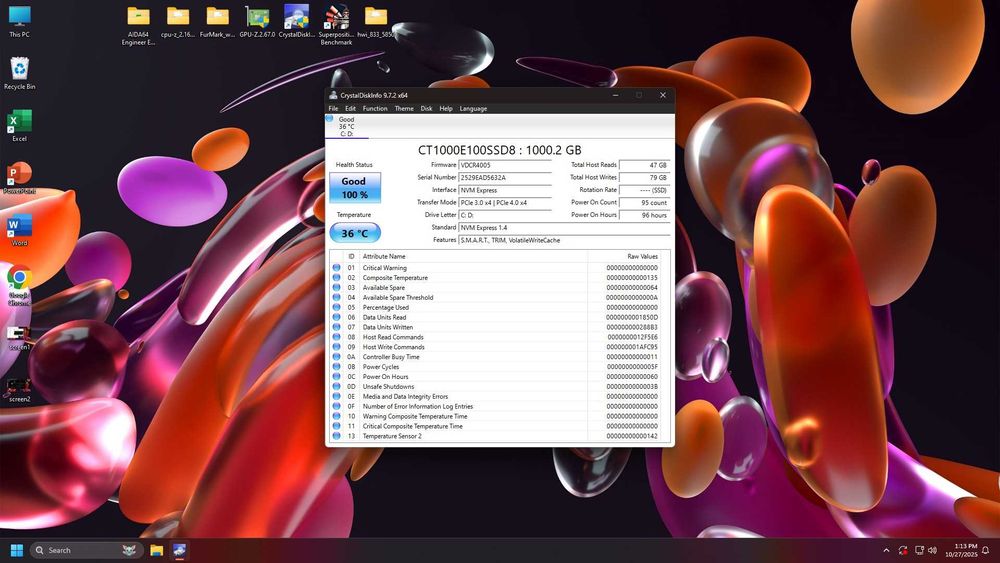Open the volume tray icon
This screenshot has width=1000, height=563.
[932, 550]
